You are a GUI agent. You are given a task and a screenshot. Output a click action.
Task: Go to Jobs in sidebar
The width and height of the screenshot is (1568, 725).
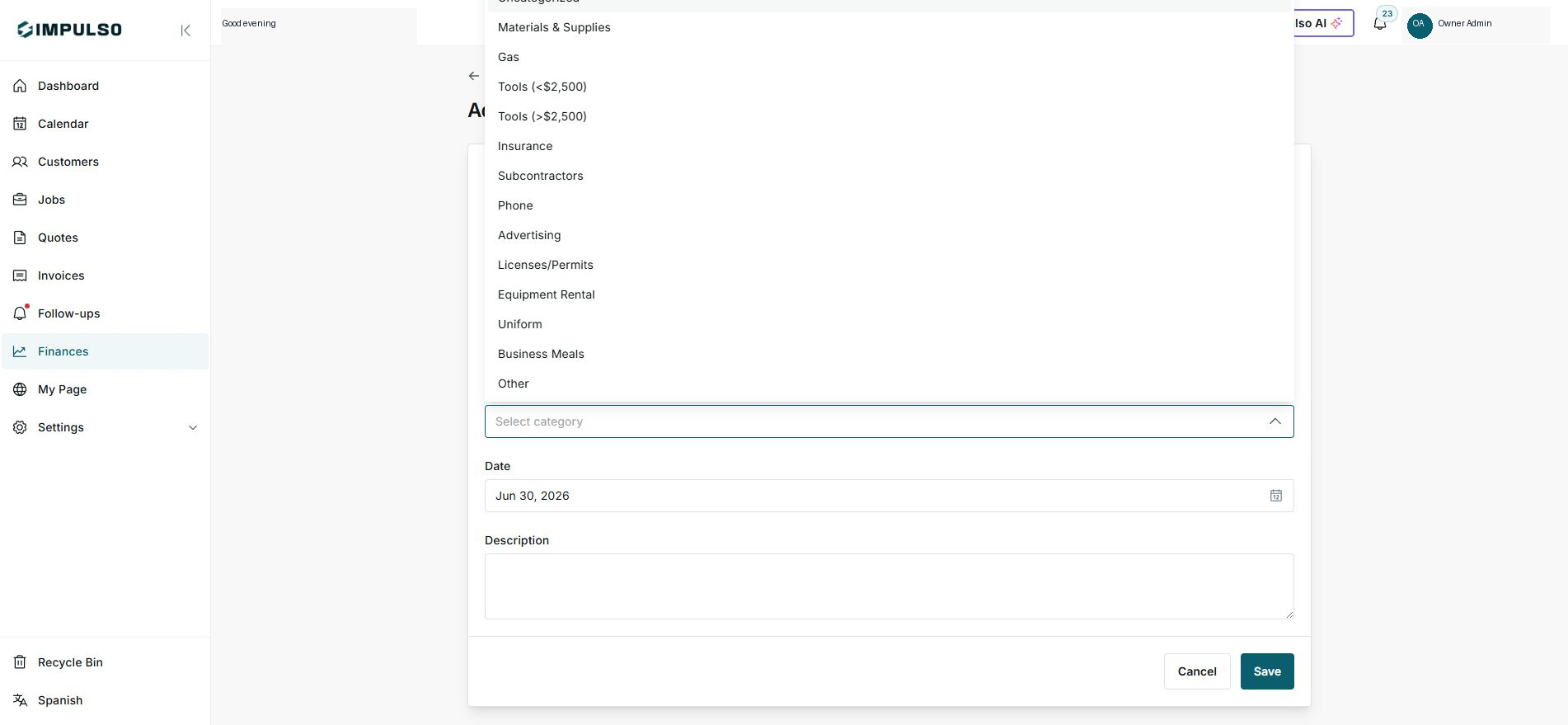[x=105, y=200]
